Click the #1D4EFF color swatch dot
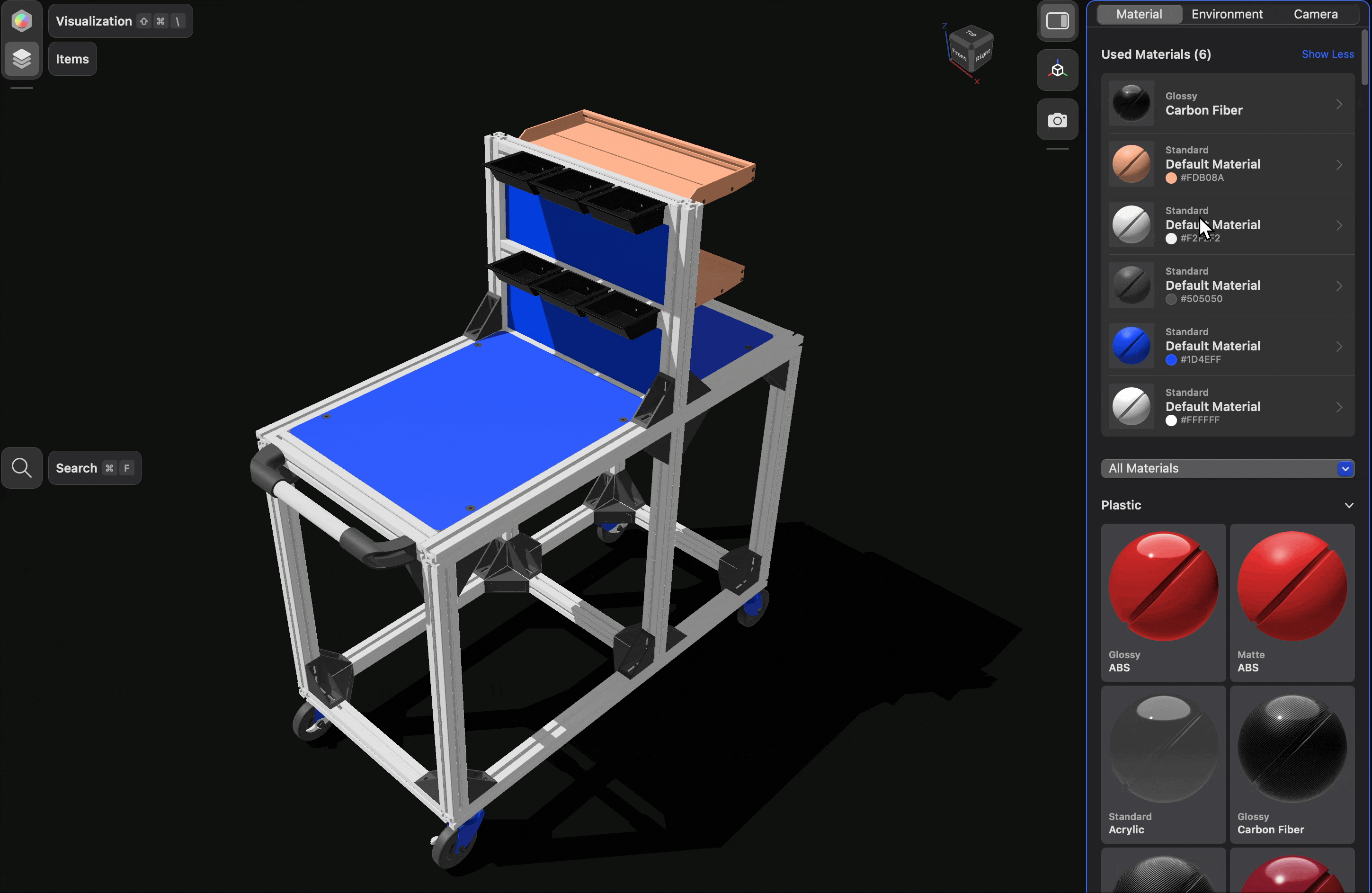1372x893 pixels. click(x=1171, y=360)
